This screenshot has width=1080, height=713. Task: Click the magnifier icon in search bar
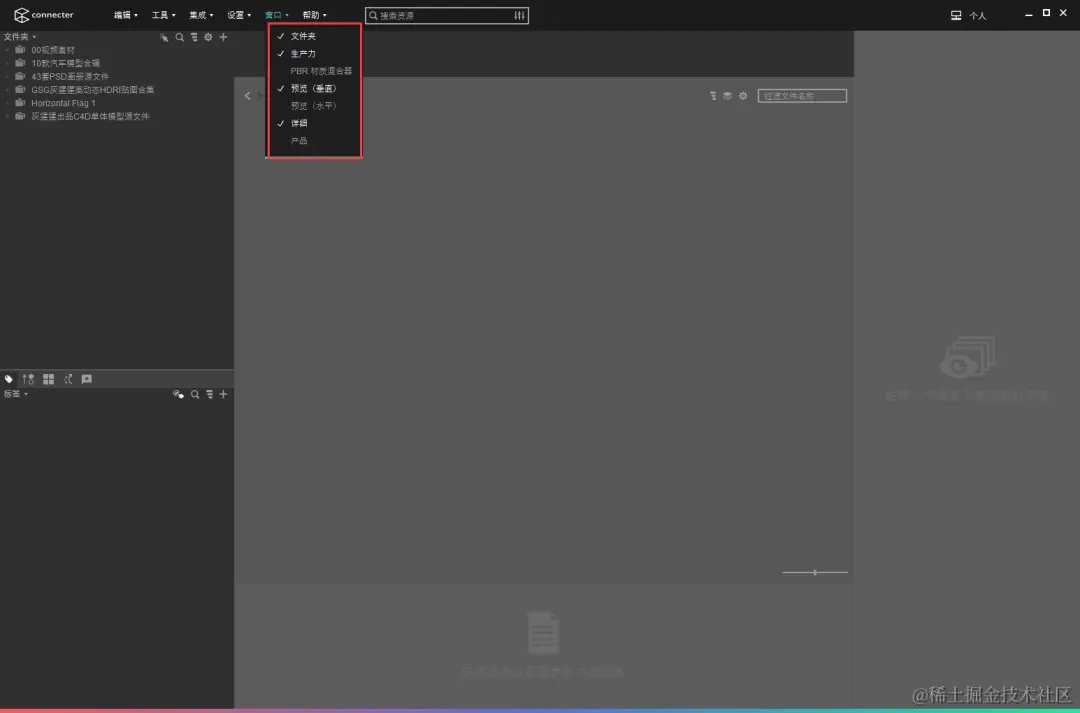[373, 15]
